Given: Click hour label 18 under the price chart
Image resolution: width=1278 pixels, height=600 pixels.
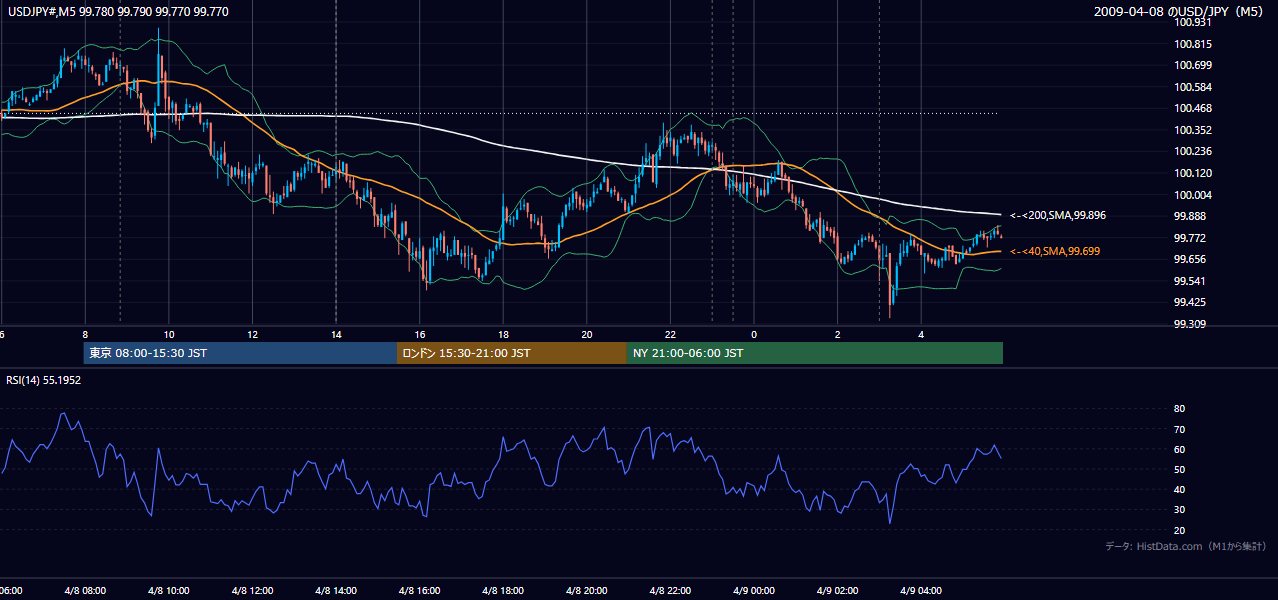Looking at the screenshot, I should pos(504,334).
